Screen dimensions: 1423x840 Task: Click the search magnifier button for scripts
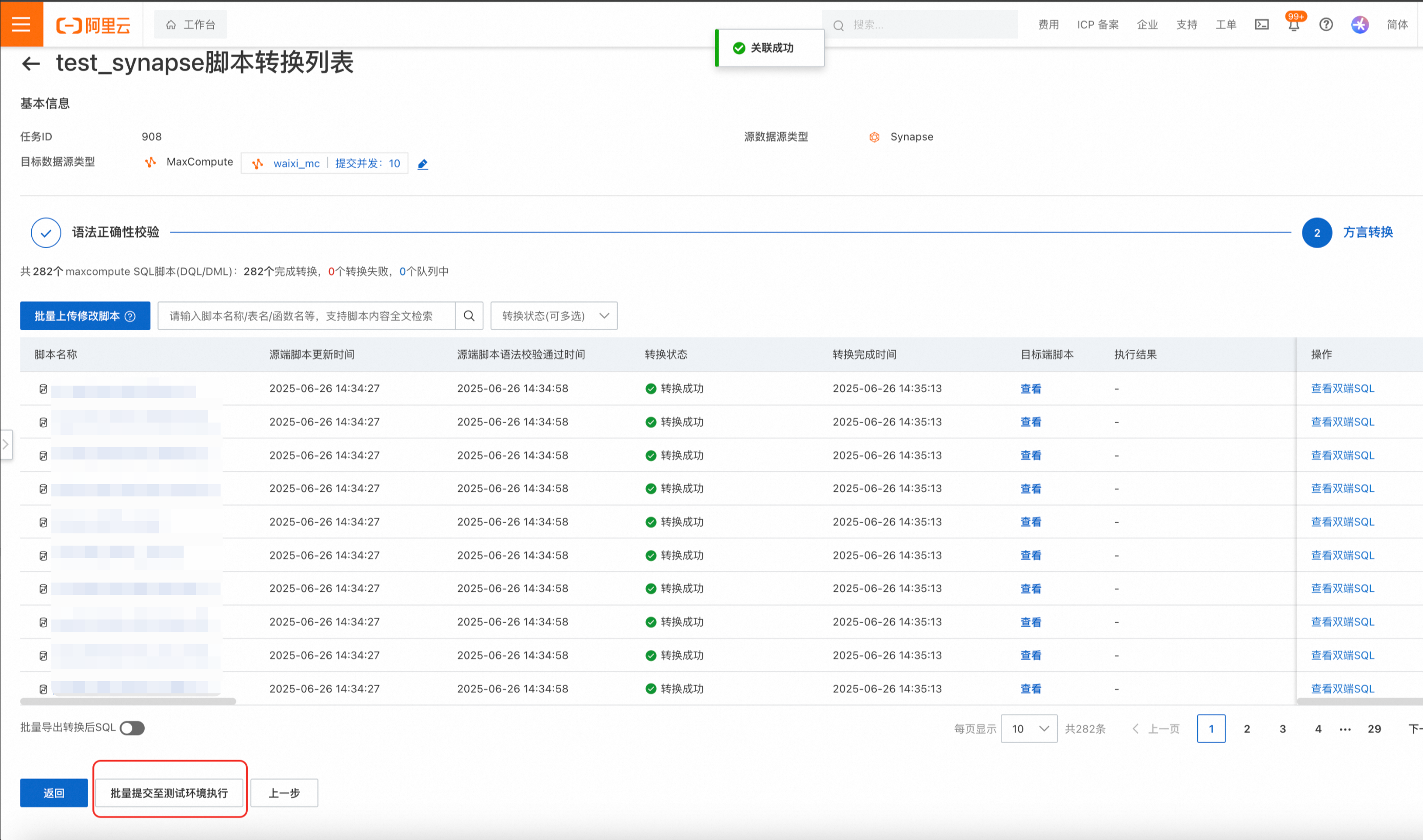(469, 316)
